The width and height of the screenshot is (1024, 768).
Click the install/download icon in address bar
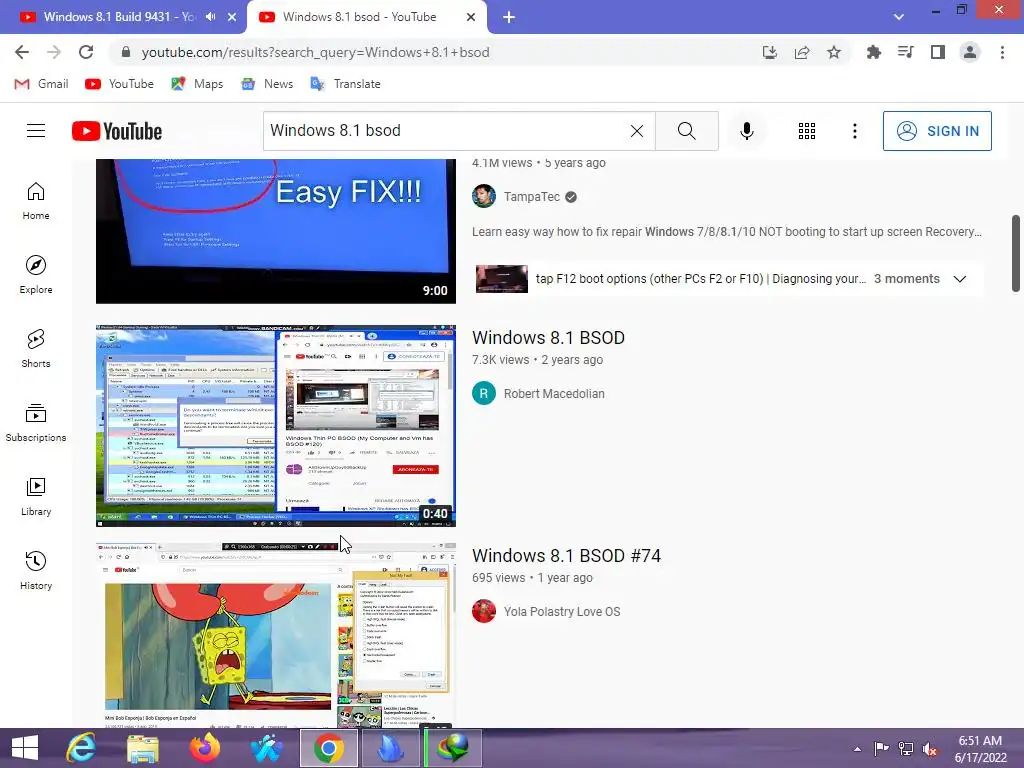pyautogui.click(x=770, y=52)
